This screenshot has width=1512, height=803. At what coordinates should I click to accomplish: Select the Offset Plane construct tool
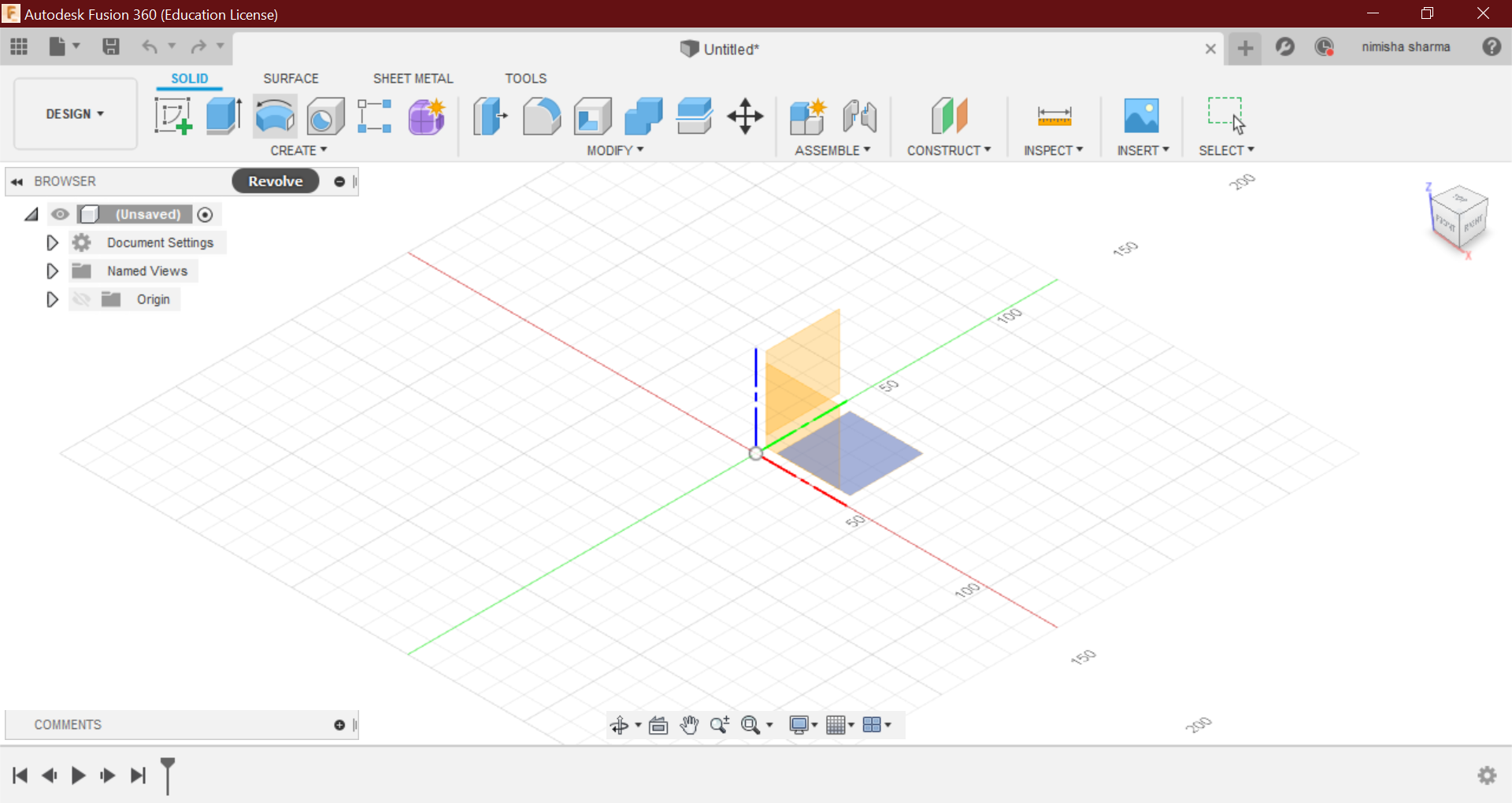pos(949,116)
